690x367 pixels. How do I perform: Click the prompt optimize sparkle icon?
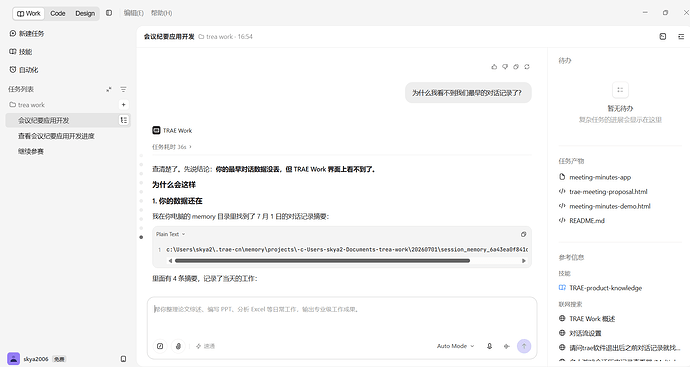point(506,346)
